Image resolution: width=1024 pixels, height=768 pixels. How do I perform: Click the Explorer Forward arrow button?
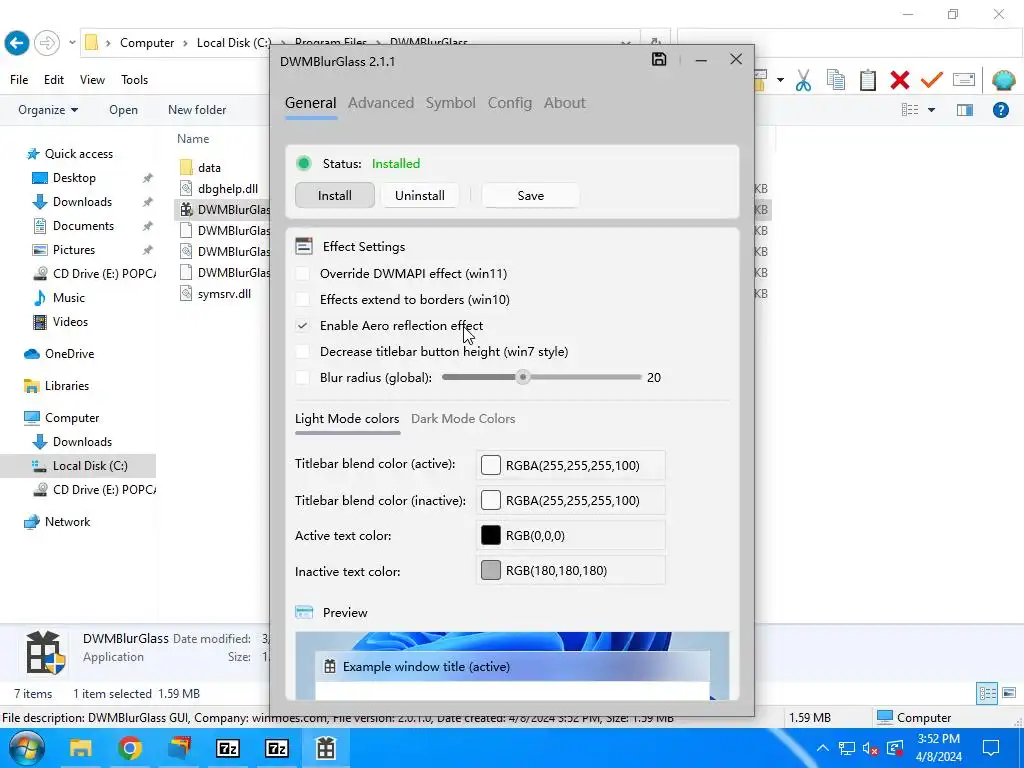(x=46, y=43)
